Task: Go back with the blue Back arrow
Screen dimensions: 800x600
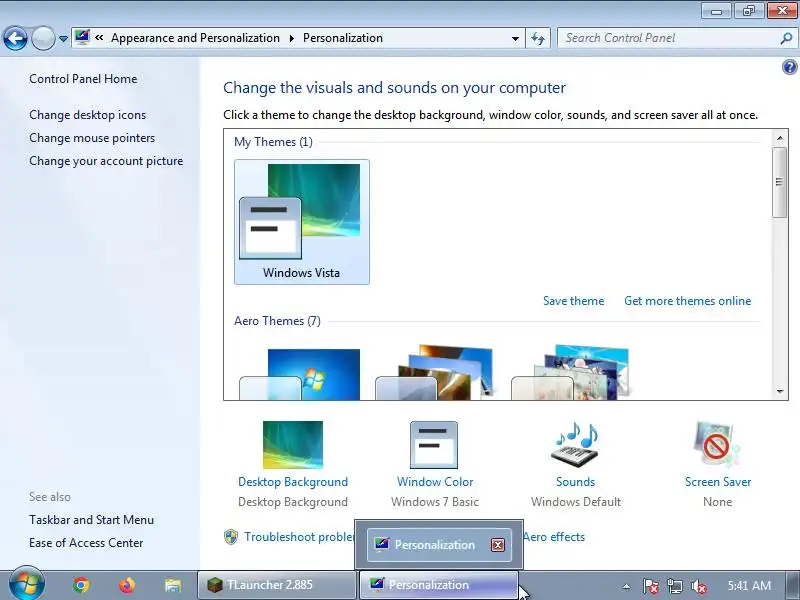Action: (15, 38)
